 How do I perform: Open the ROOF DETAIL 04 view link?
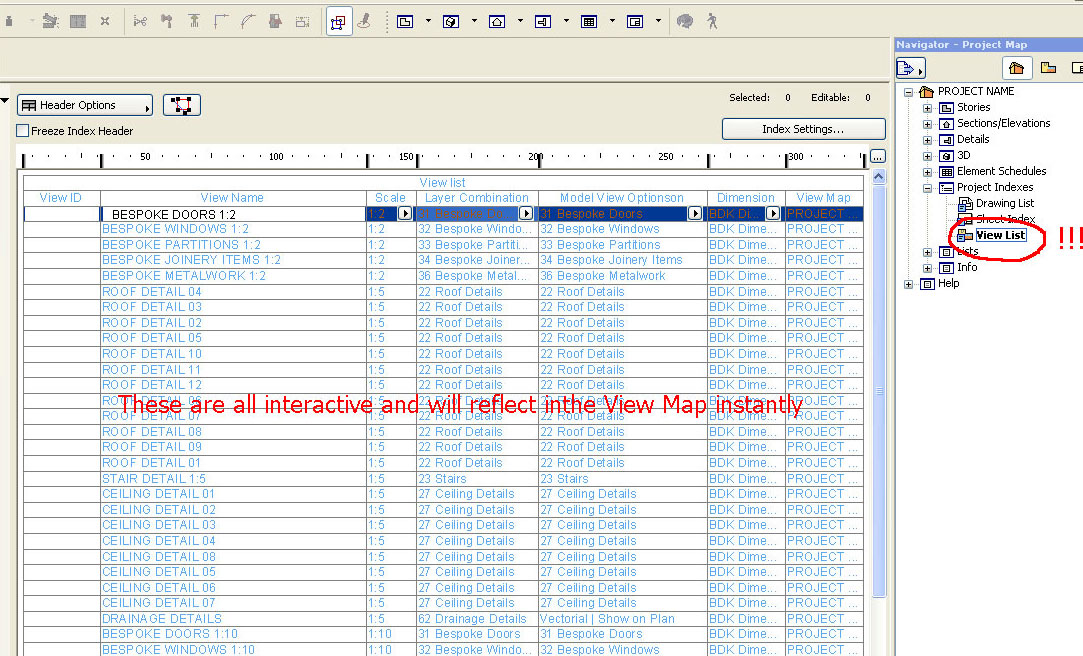click(x=152, y=290)
